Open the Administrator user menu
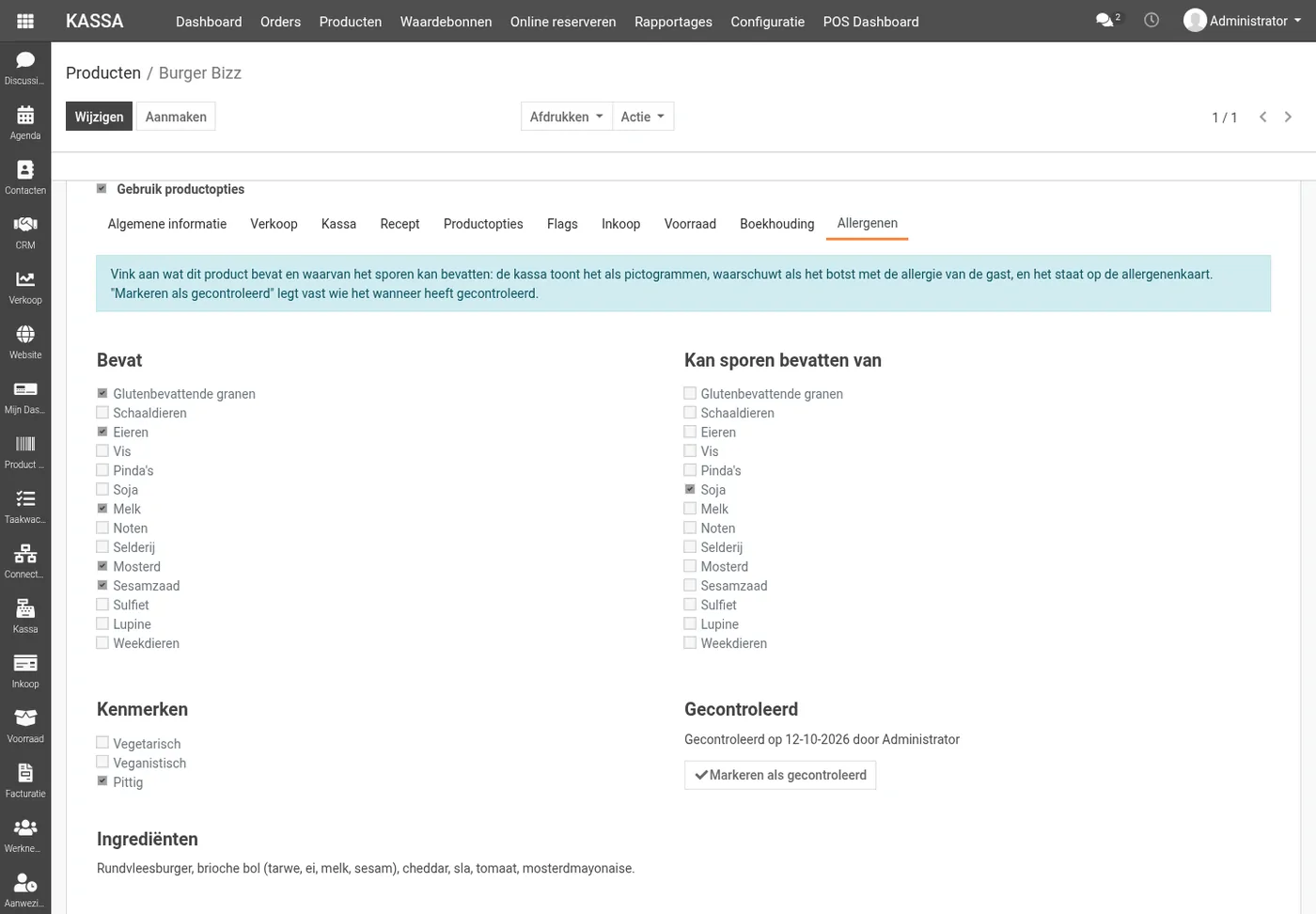This screenshot has width=1316, height=914. pyautogui.click(x=1243, y=21)
